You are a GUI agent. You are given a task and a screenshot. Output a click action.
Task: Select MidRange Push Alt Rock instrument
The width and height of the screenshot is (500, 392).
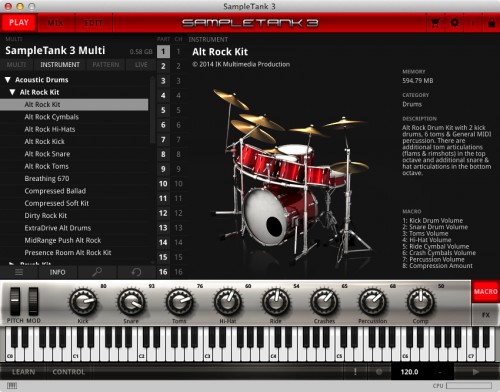click(x=74, y=240)
